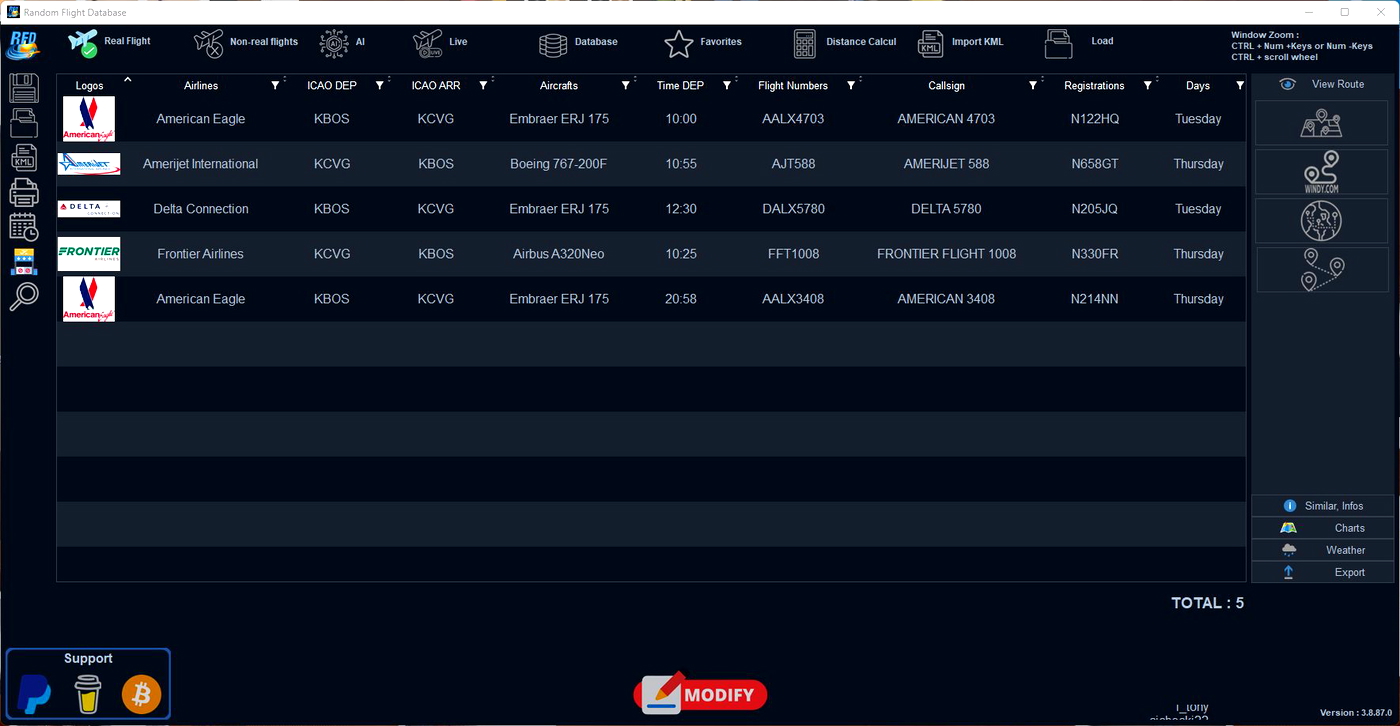The image size is (1400, 726).
Task: Open the Windy.com route icon
Action: (1321, 172)
